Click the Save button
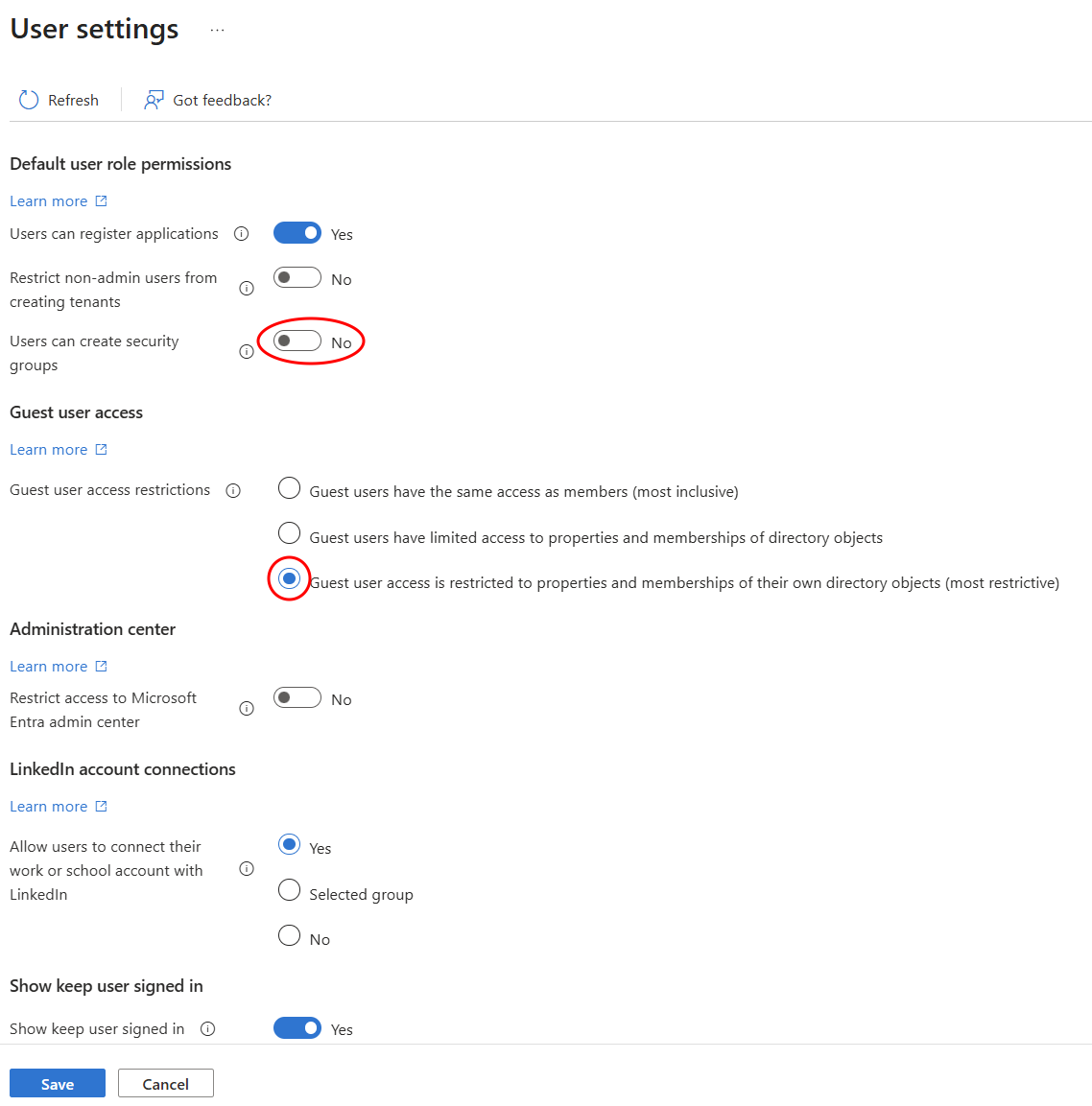 point(58,1084)
